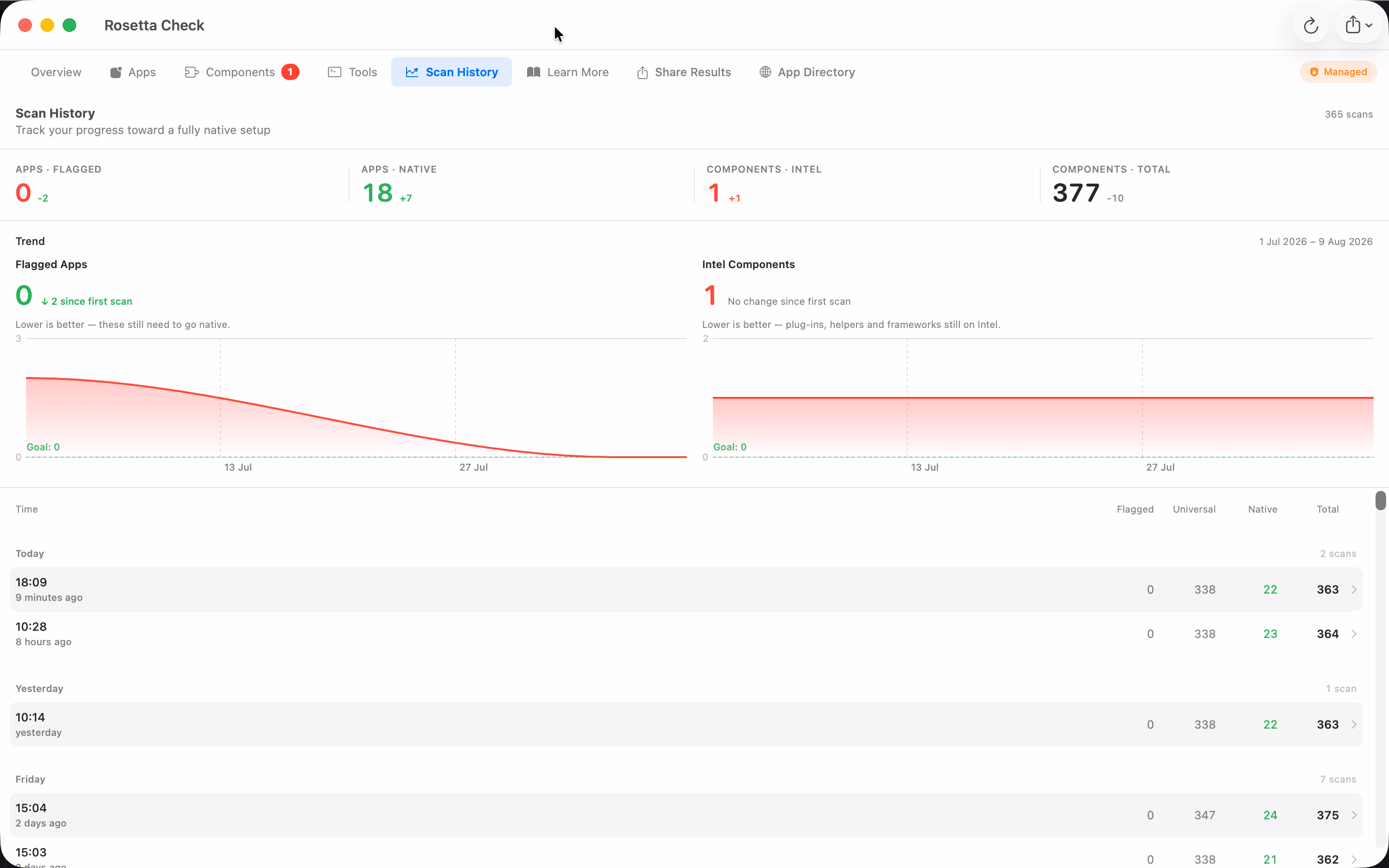Click the '7 scans' Friday count

coord(1338,779)
